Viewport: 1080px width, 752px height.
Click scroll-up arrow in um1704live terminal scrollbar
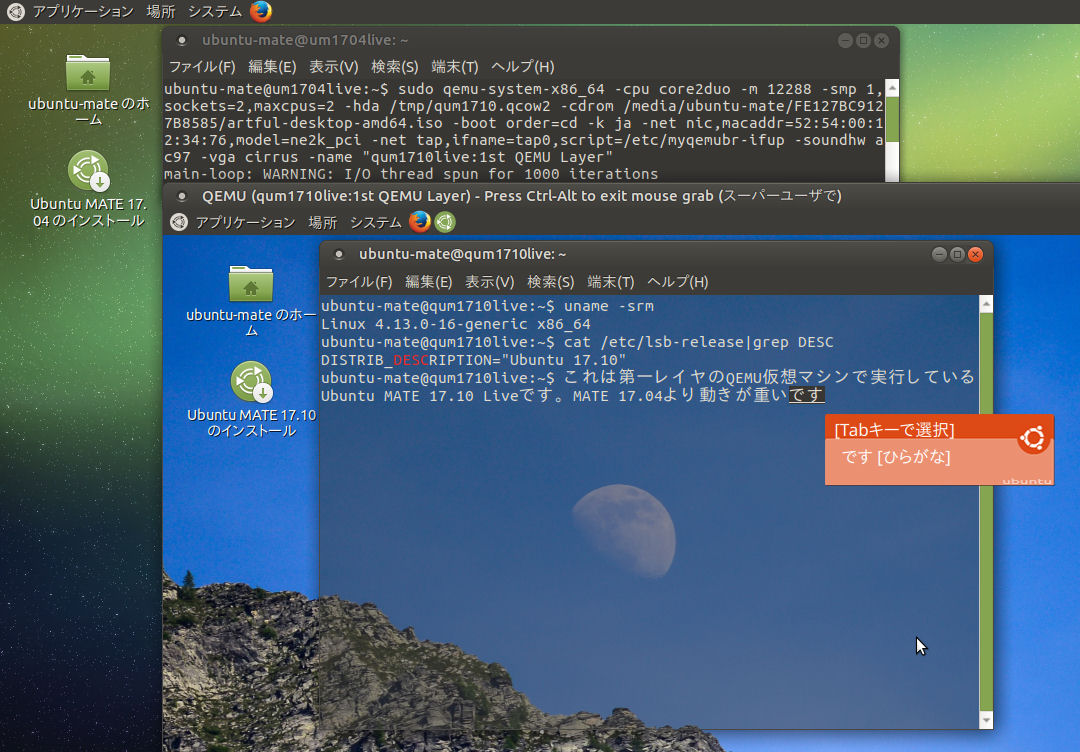(x=892, y=88)
